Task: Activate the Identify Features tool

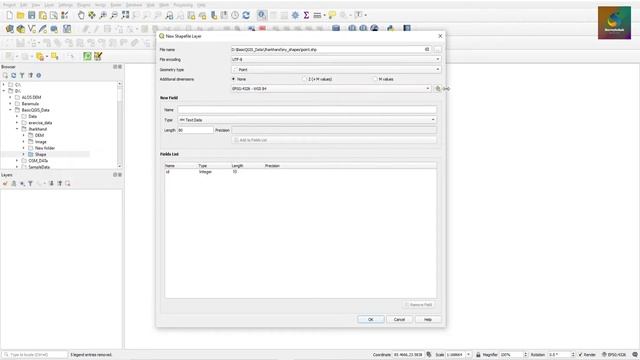Action: 262,16
